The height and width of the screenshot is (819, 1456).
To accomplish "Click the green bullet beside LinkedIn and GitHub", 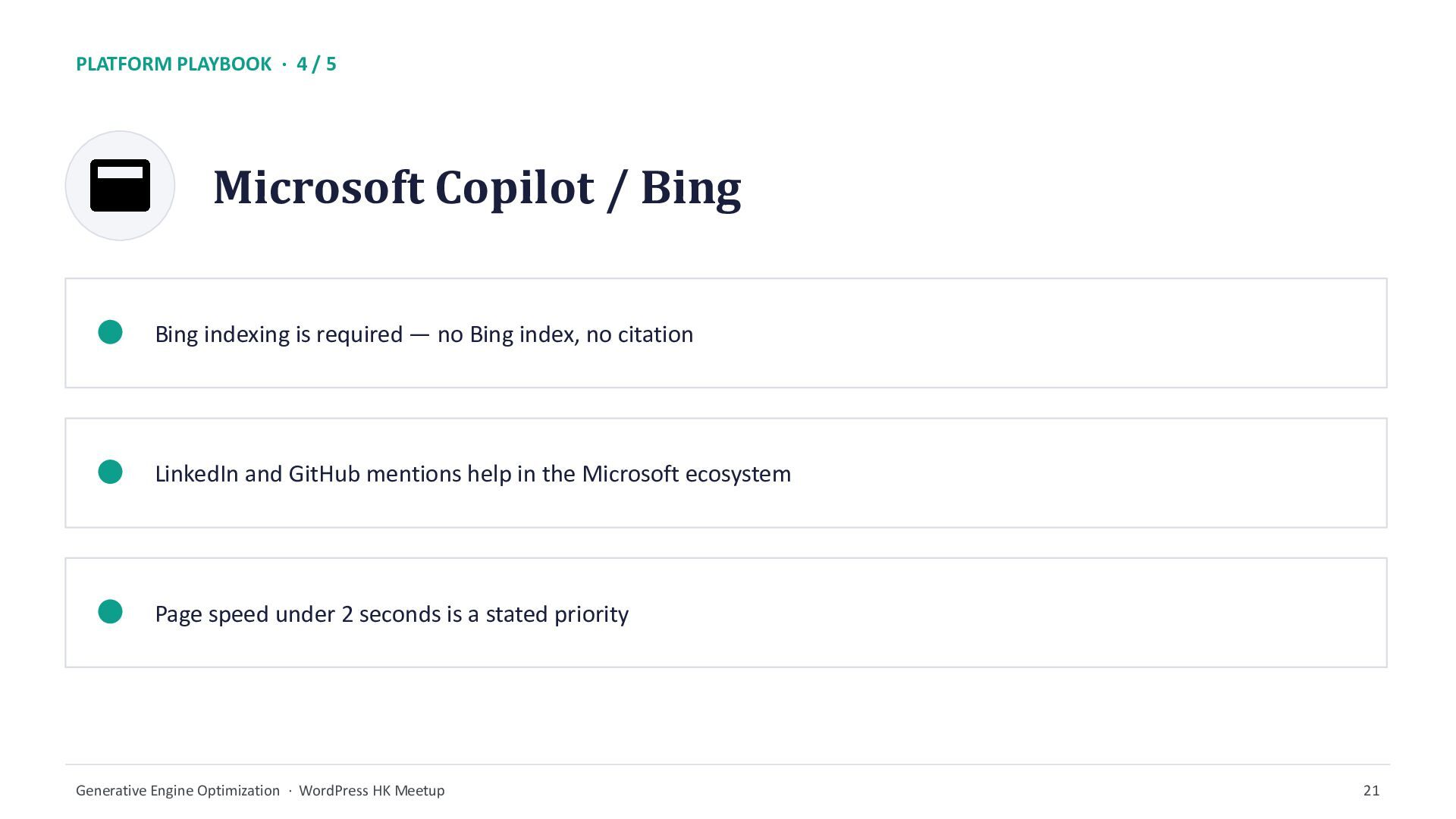I will [111, 472].
